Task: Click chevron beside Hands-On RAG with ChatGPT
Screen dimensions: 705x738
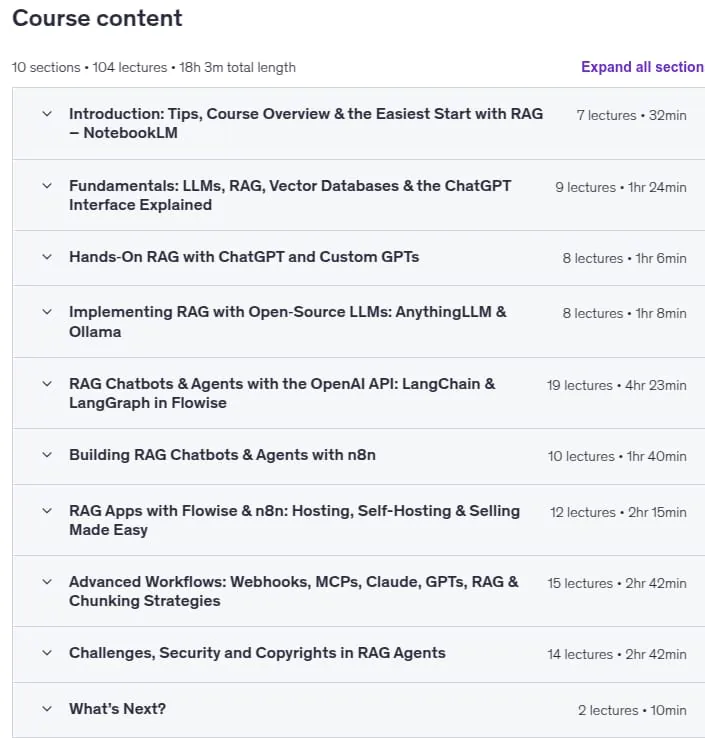Action: pyautogui.click(x=47, y=257)
